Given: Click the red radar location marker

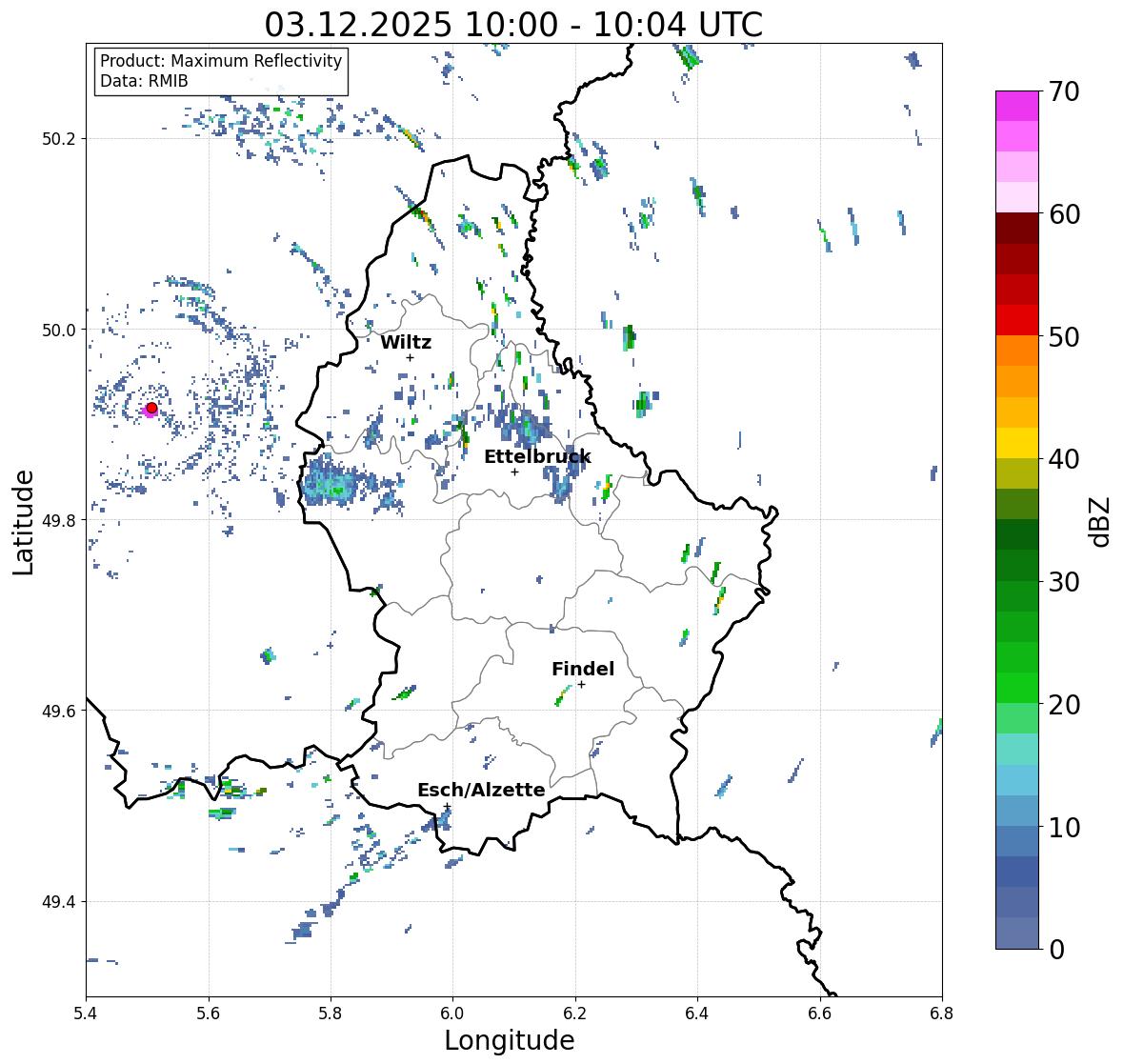Looking at the screenshot, I should [151, 408].
